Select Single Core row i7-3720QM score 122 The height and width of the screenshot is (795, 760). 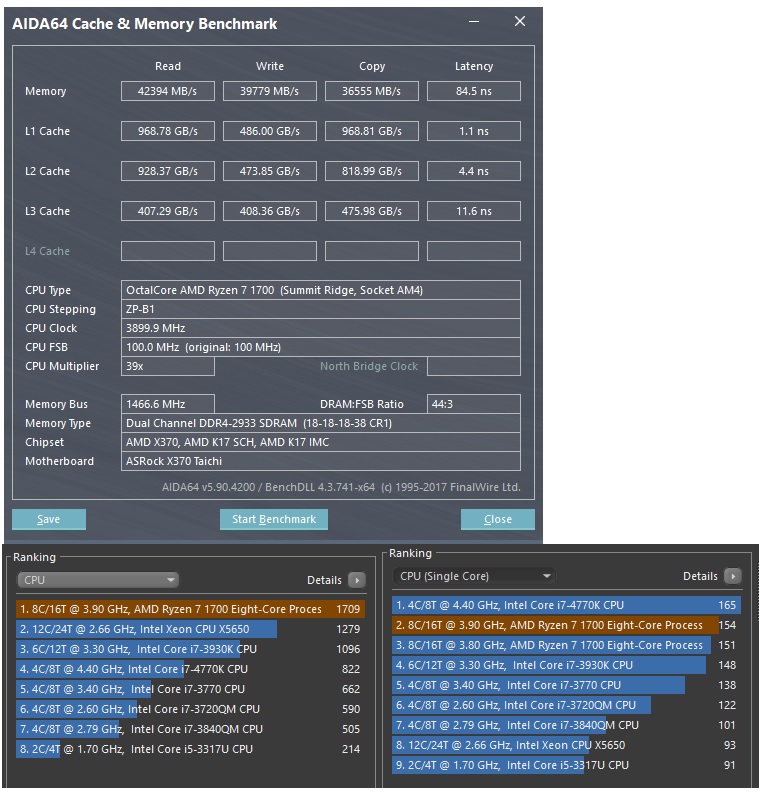(x=566, y=705)
